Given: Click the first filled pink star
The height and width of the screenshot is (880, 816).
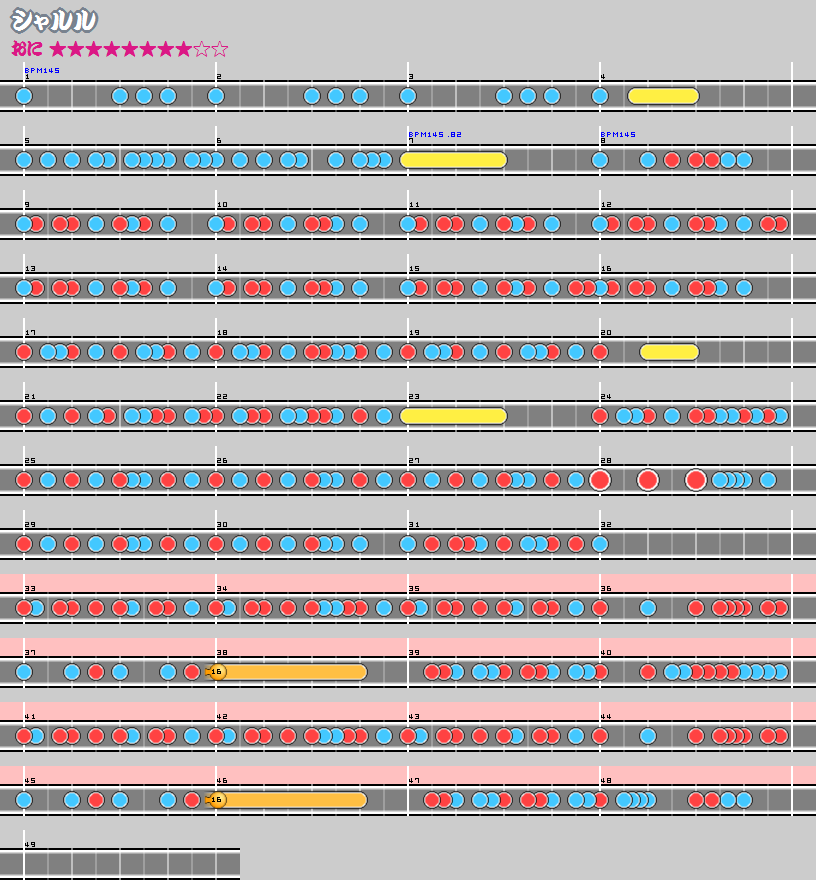Looking at the screenshot, I should [x=58, y=49].
